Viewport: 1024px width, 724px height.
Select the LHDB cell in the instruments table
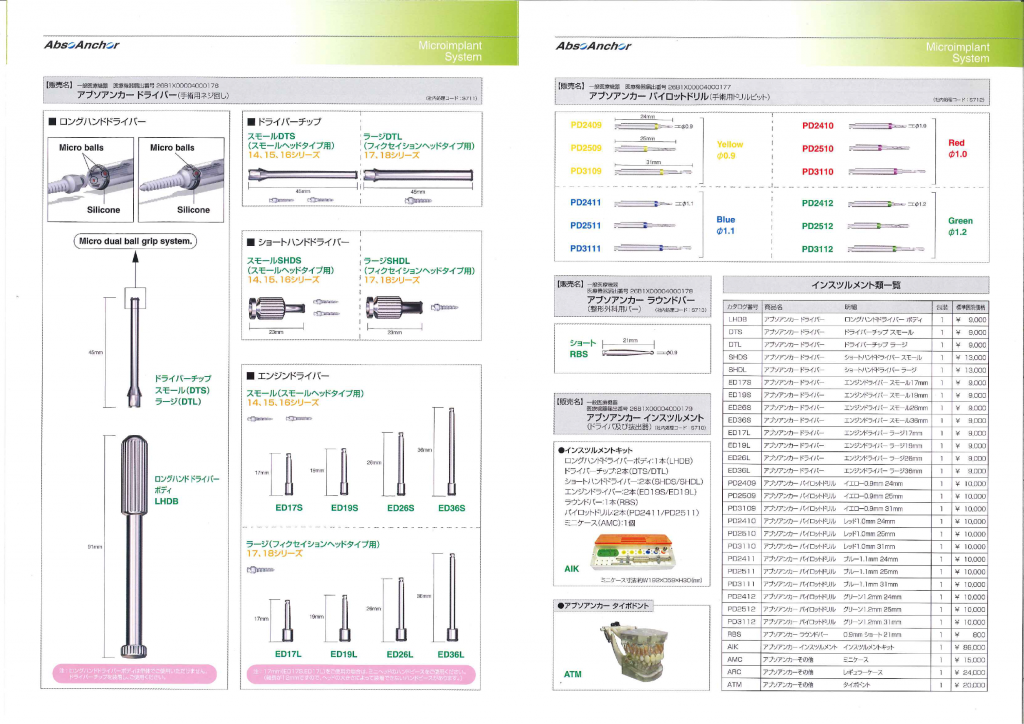point(741,320)
